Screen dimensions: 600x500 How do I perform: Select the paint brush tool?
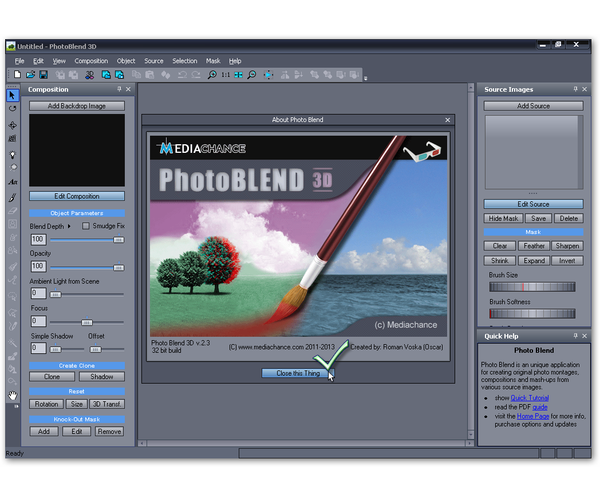pos(12,197)
